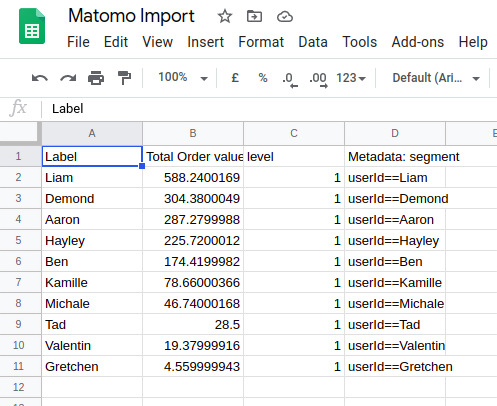Select the userId==Gretchen cell
The image size is (497, 406).
395,366
